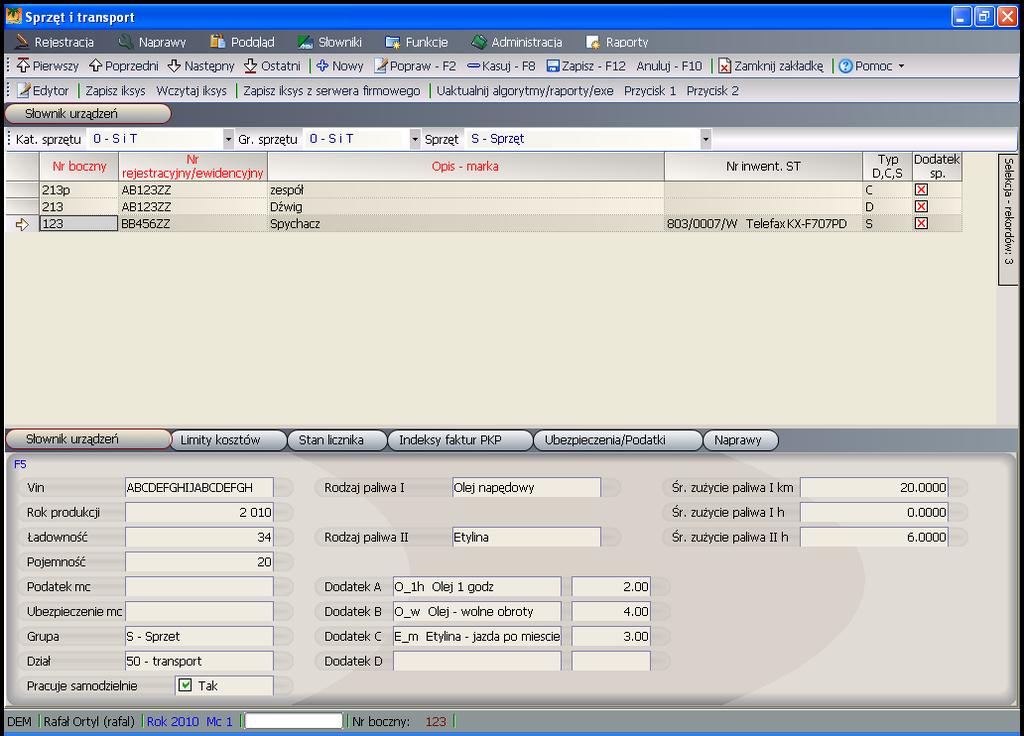Click the Pojemność field
The width and height of the screenshot is (1024, 736).
[x=199, y=562]
